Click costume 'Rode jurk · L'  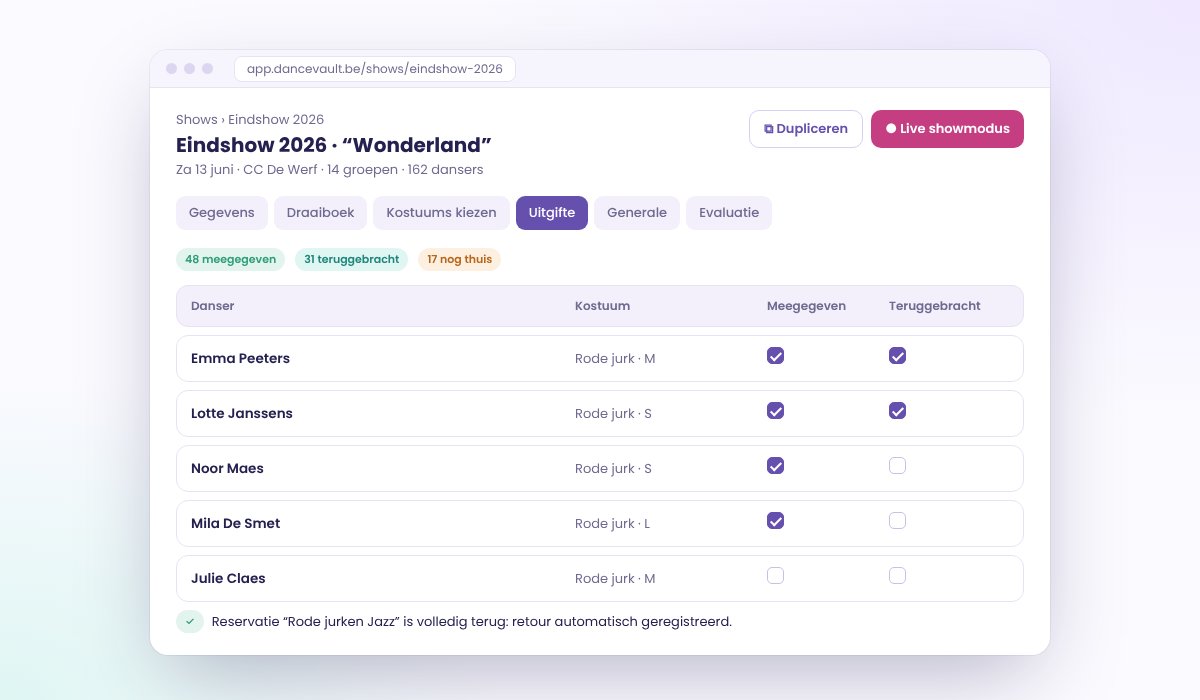(x=612, y=524)
